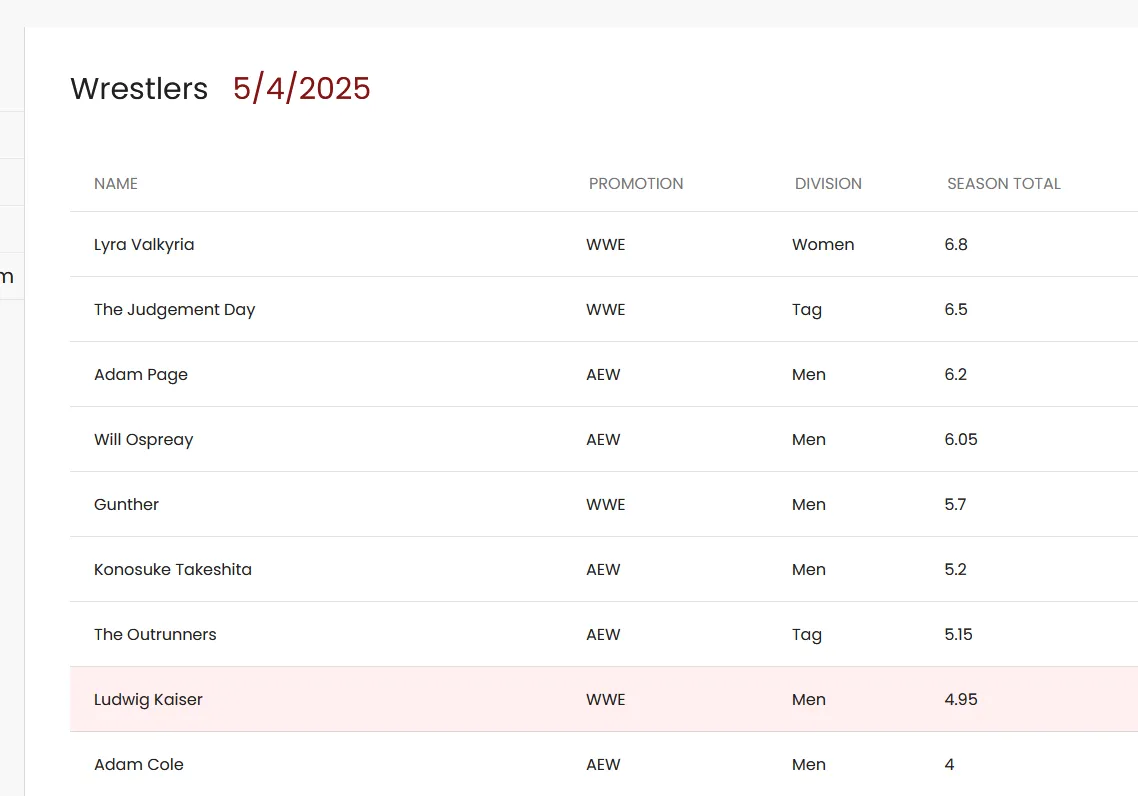1138x796 pixels.
Task: Sort by the SEASON TOTAL column header
Action: coord(1004,184)
